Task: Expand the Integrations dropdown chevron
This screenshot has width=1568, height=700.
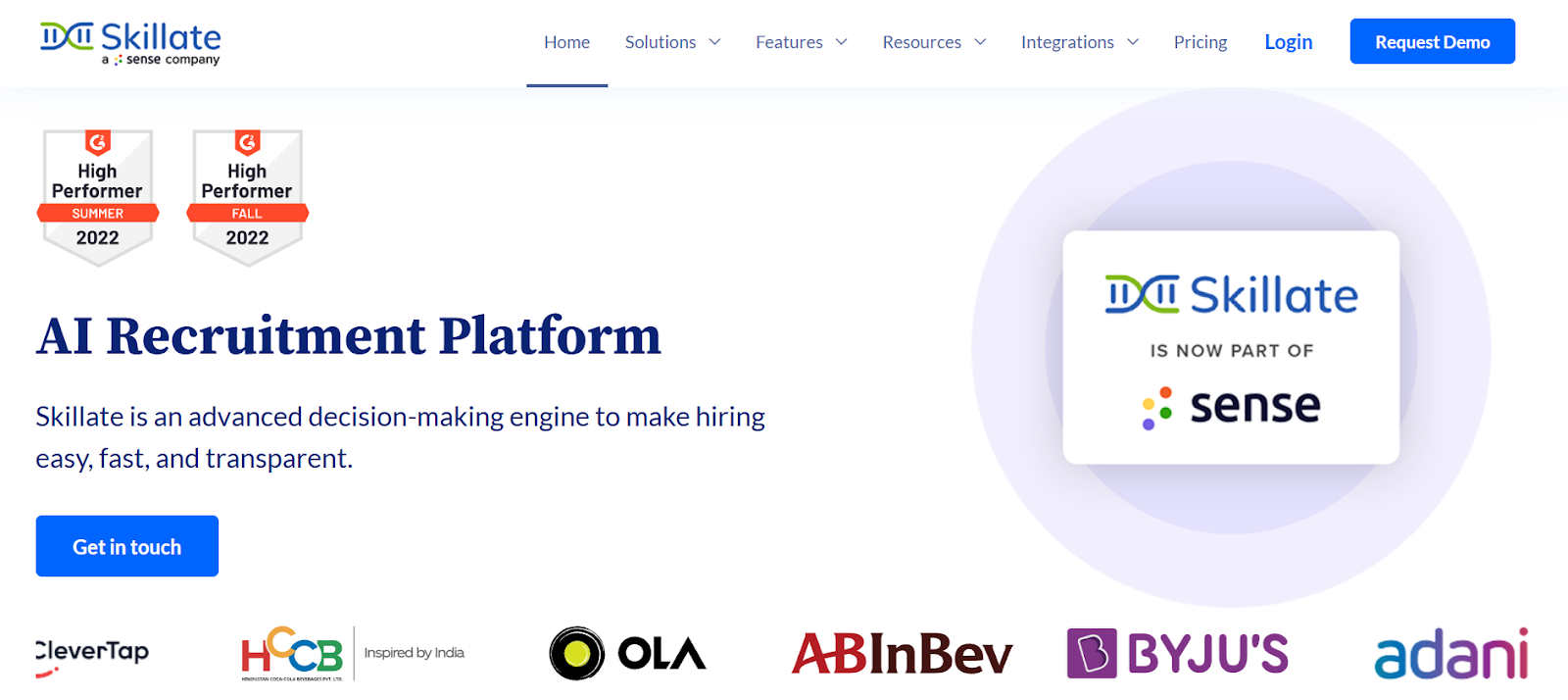Action: [1133, 42]
